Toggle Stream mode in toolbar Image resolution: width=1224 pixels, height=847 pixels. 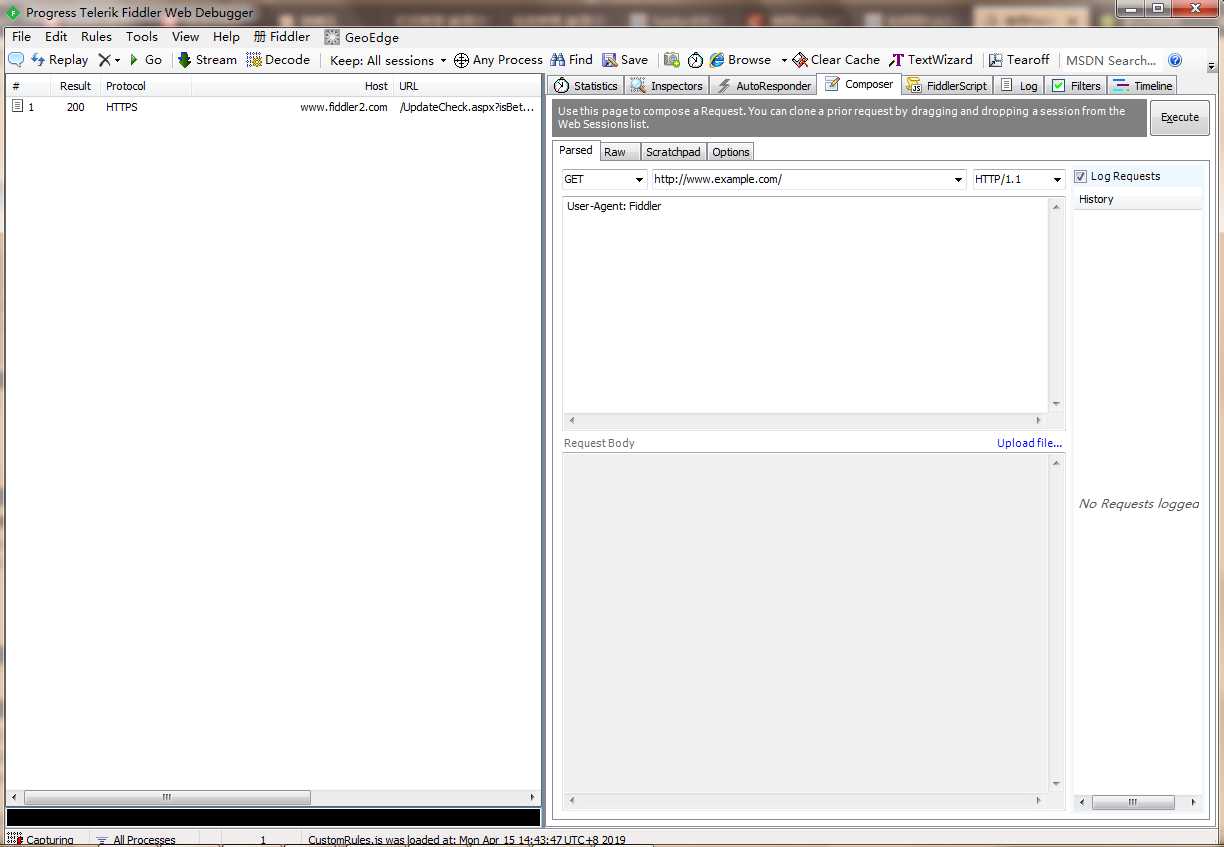tap(207, 60)
